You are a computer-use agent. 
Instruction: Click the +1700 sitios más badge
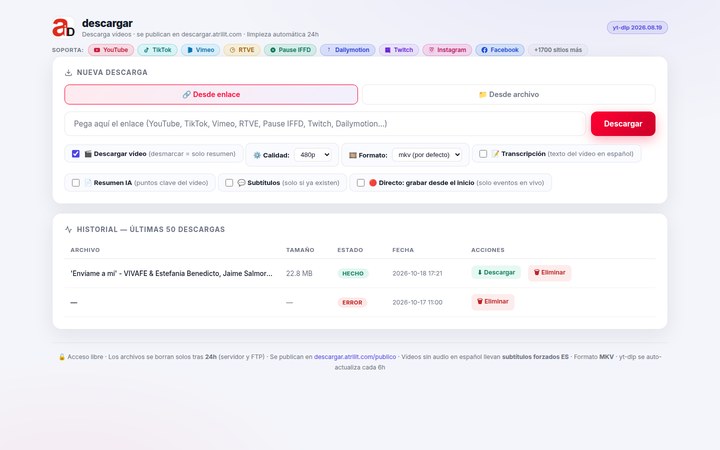click(x=558, y=50)
